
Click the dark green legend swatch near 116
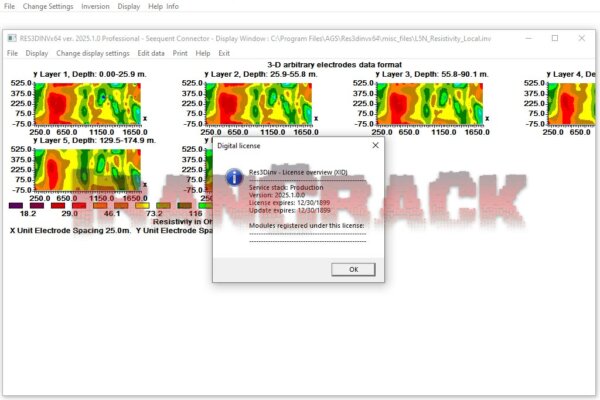pos(184,206)
